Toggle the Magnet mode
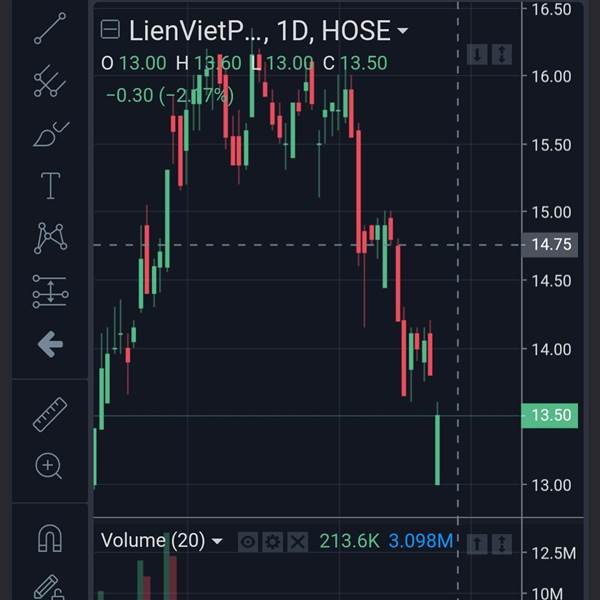This screenshot has height=600, width=600. [50, 538]
